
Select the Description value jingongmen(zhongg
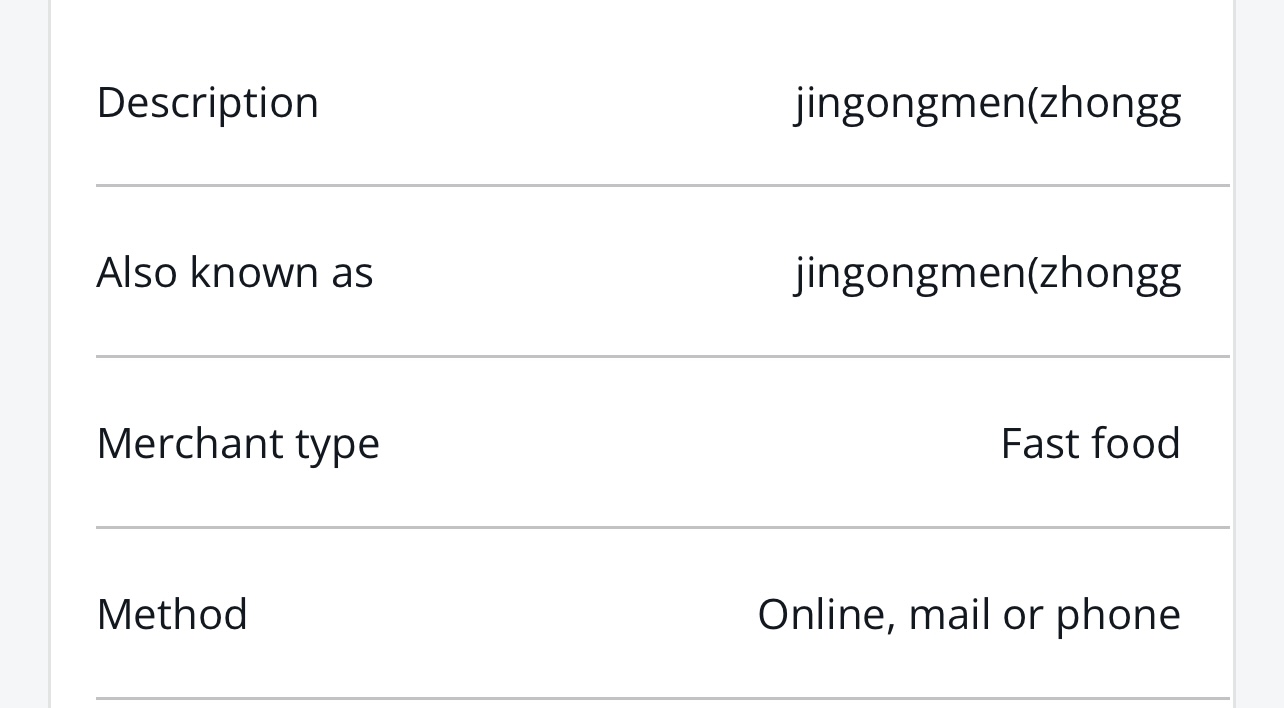tap(988, 102)
